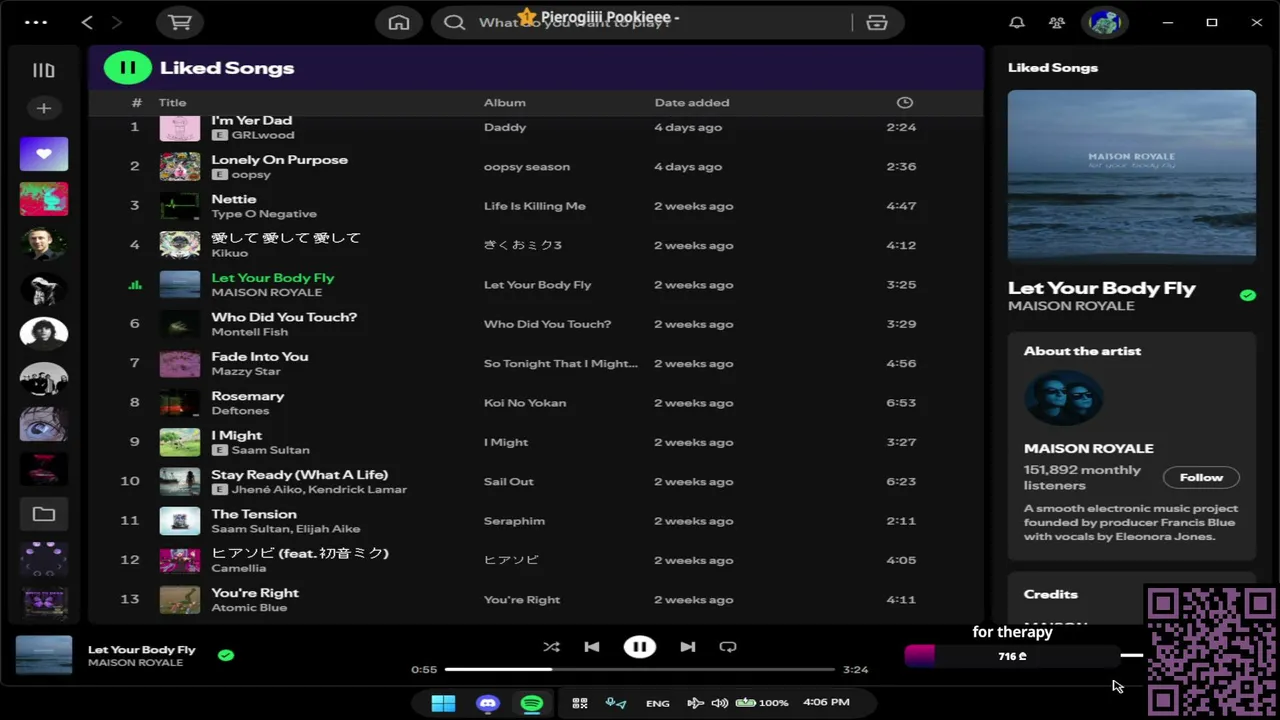1280x720 pixels.
Task: Click Spotify taskbar icon
Action: pyautogui.click(x=532, y=703)
